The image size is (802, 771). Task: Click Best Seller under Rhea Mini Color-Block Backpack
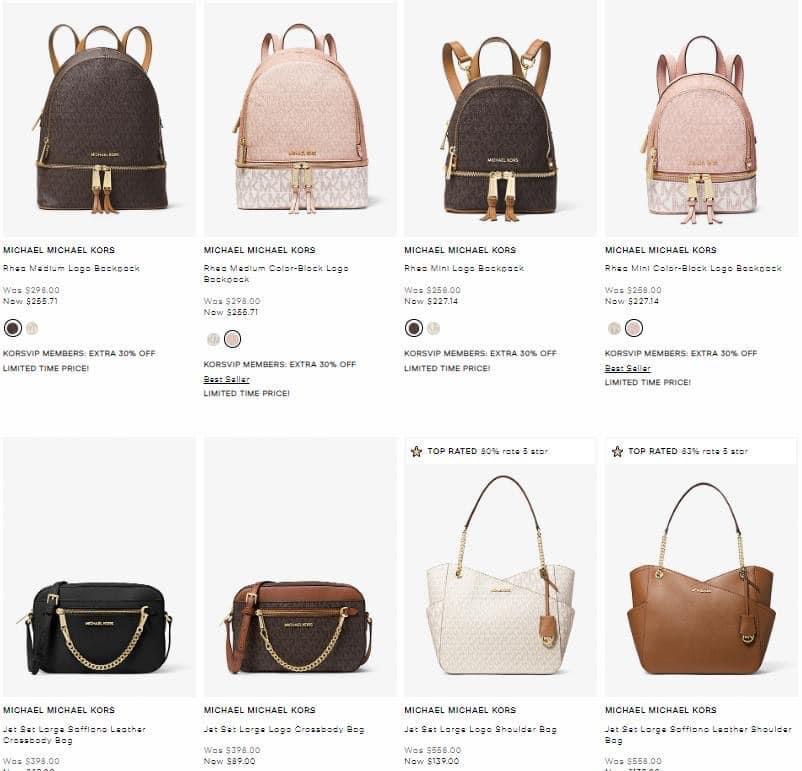[628, 368]
